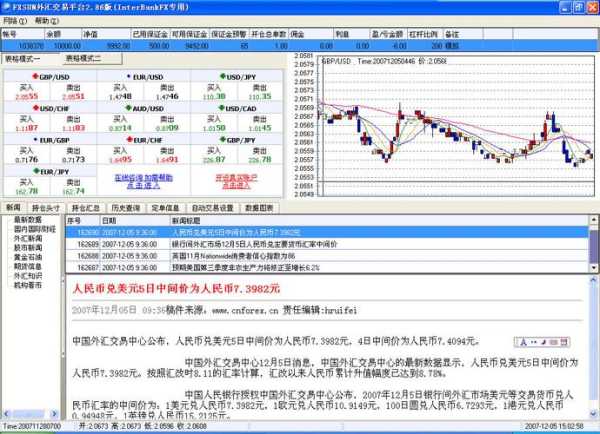Select 期货信息 in news category tree
Image resolution: width=600 pixels, height=434 pixels.
pyautogui.click(x=28, y=266)
